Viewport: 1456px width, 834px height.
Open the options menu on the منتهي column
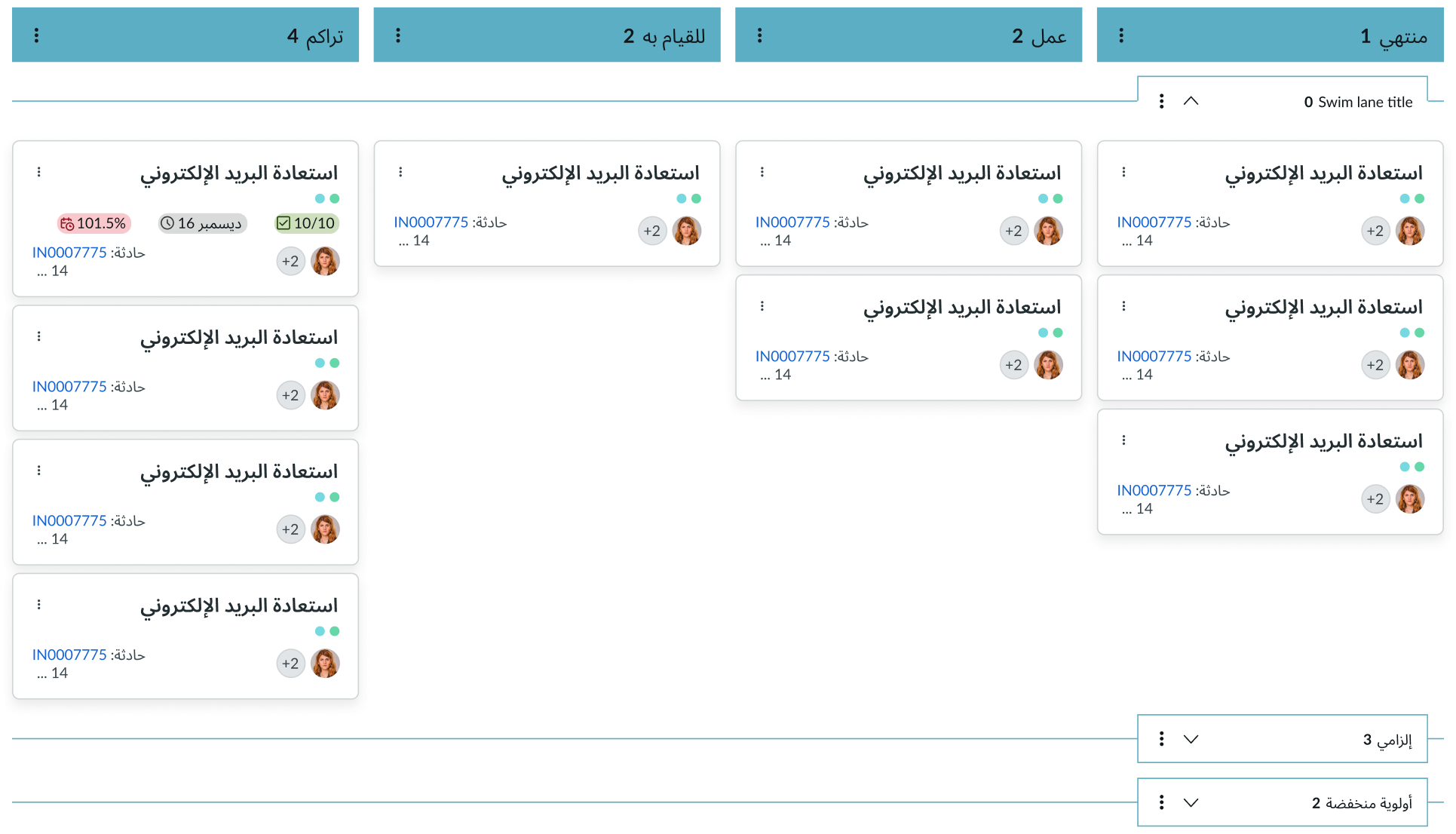pyautogui.click(x=1121, y=34)
